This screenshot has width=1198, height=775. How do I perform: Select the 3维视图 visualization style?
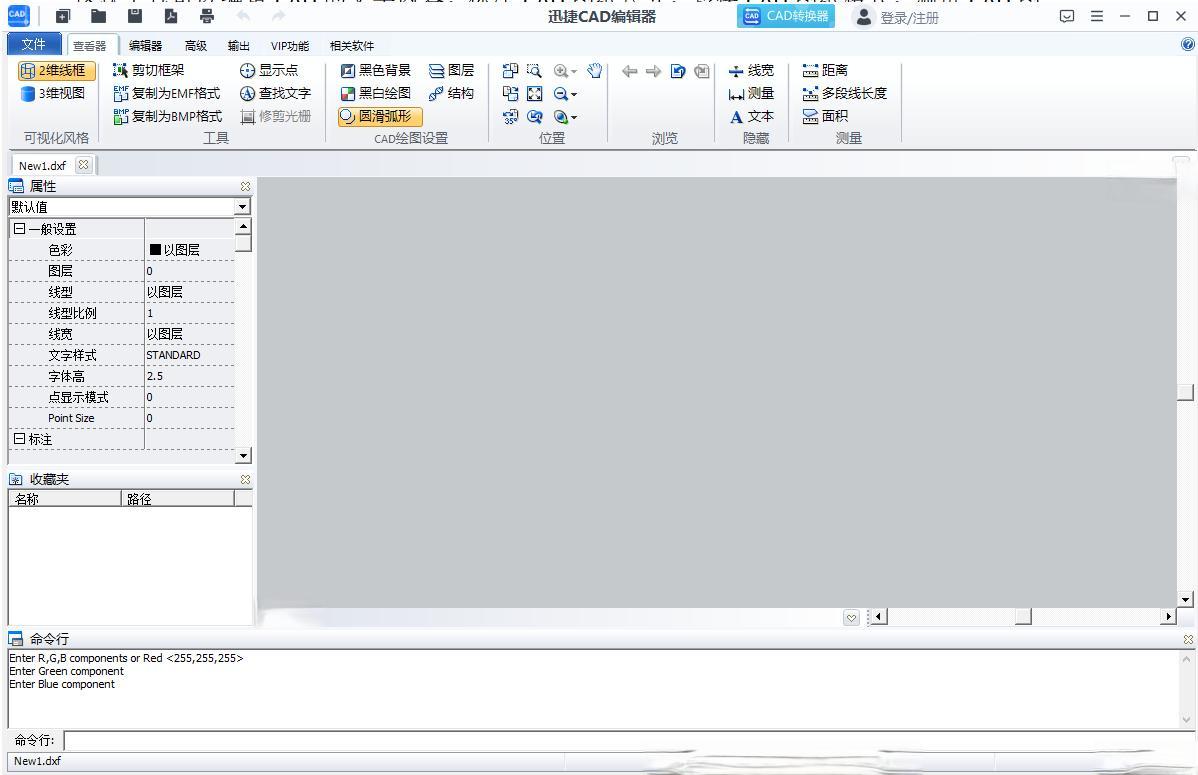coord(53,93)
